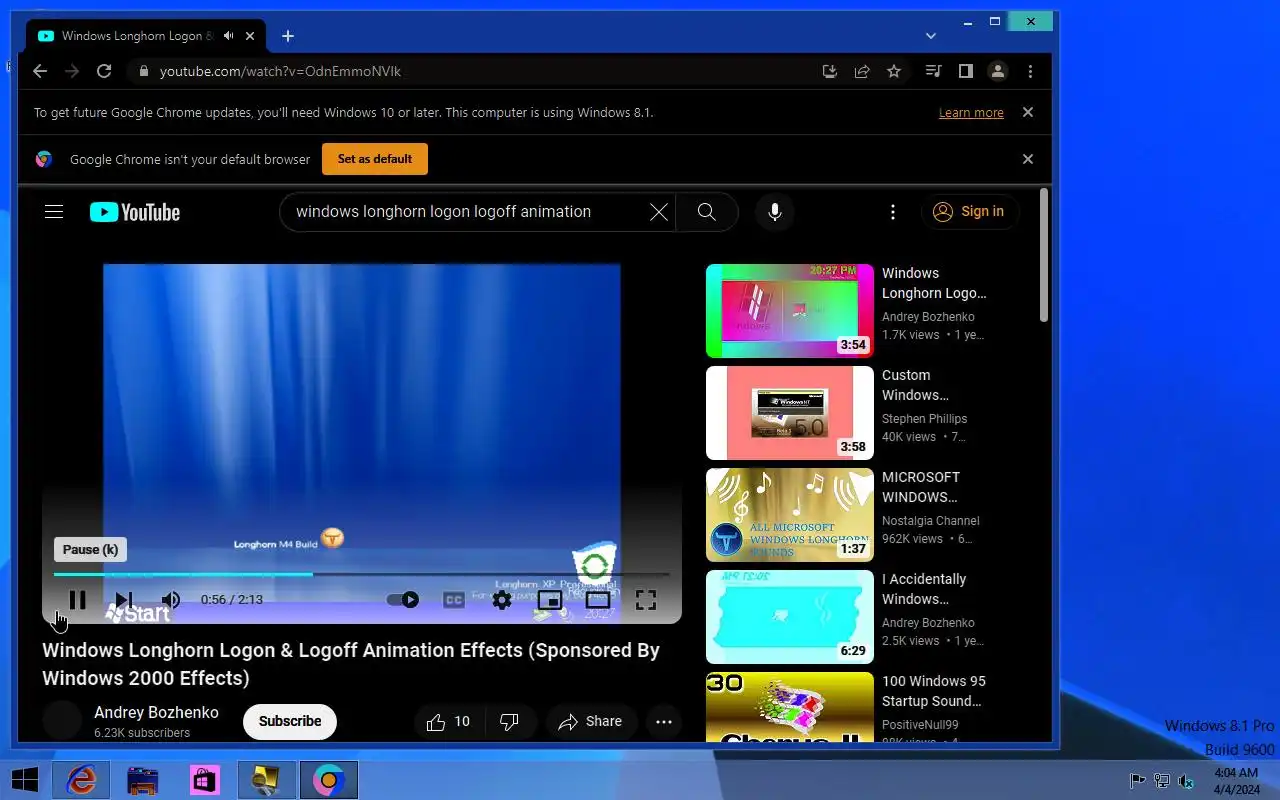
Task: Skip to next video with Next button
Action: click(123, 600)
